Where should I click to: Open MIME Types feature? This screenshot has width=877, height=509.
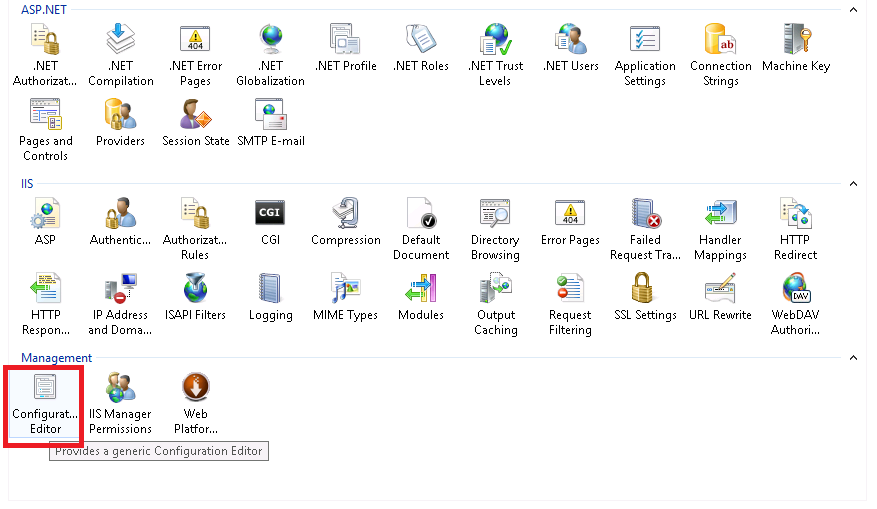[346, 297]
